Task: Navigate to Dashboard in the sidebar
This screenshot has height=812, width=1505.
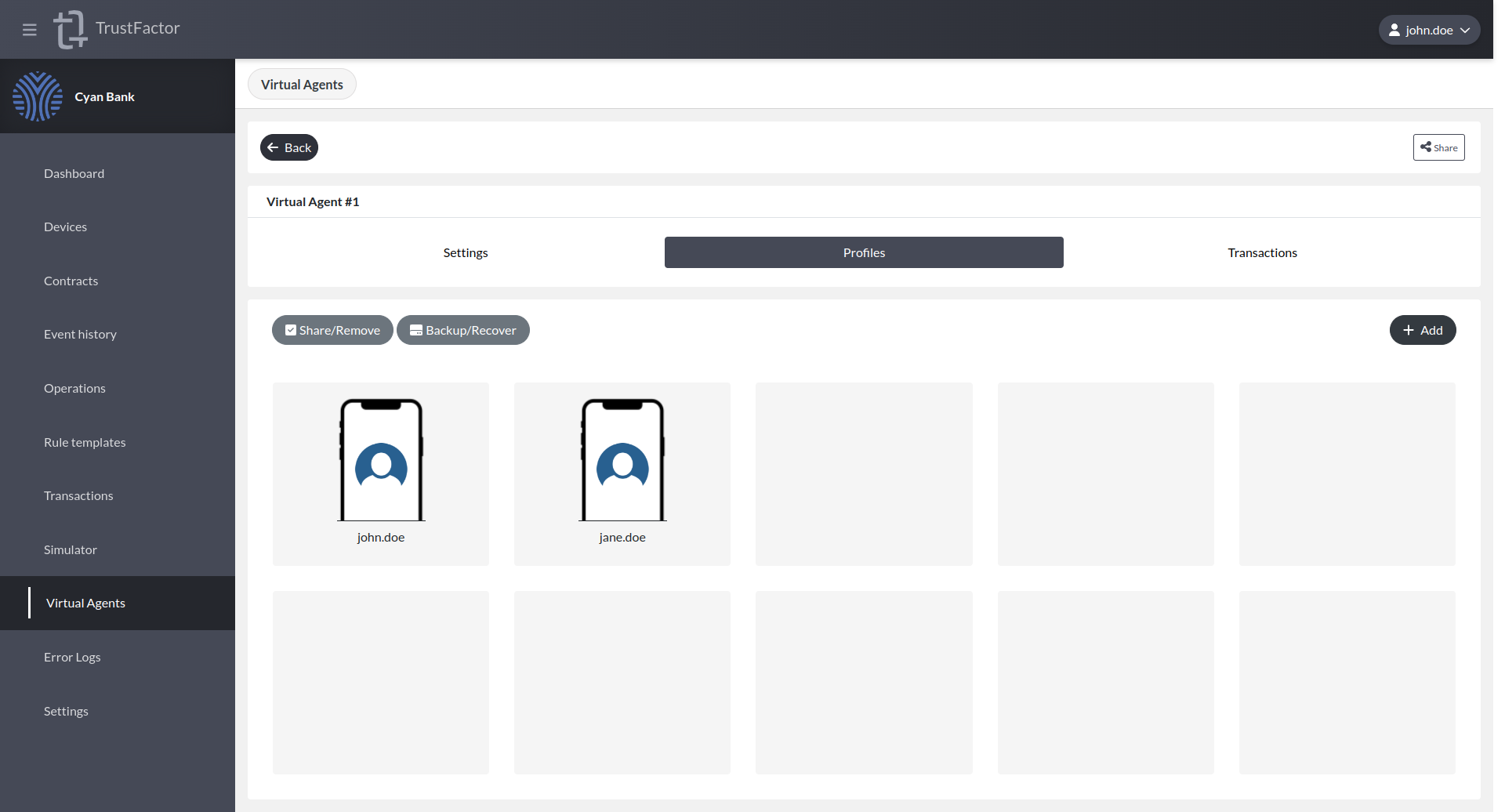Action: coord(74,173)
